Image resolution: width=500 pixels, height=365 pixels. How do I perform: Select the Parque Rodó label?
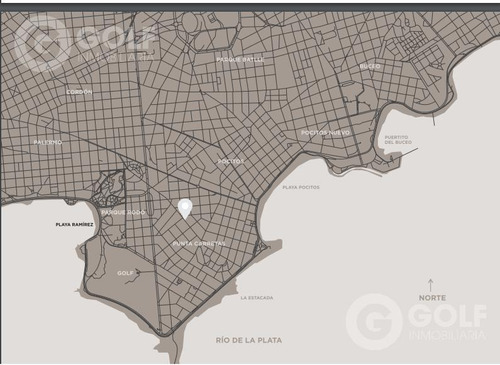[123, 212]
